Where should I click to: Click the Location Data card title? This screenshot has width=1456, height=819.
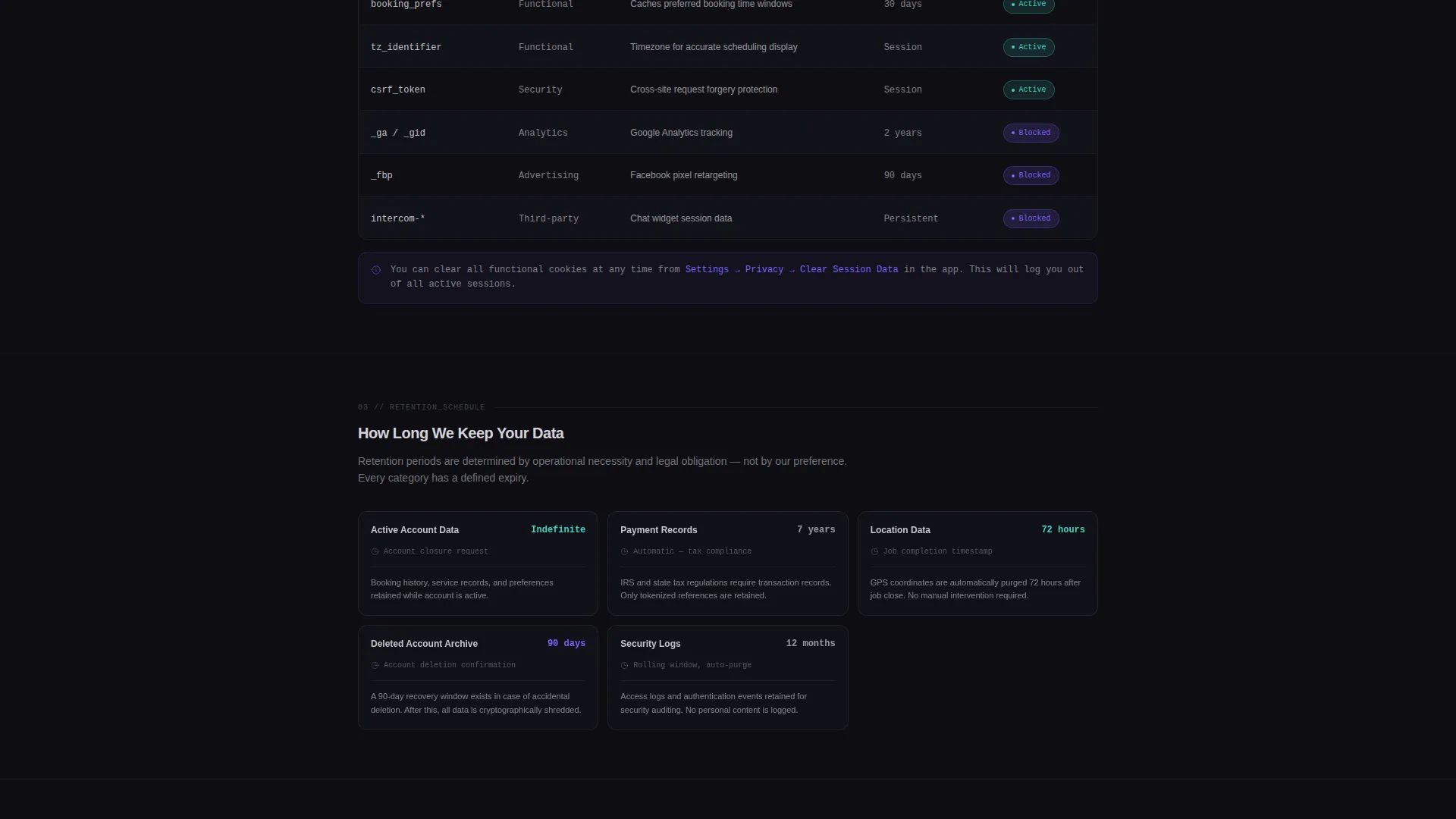pos(899,530)
